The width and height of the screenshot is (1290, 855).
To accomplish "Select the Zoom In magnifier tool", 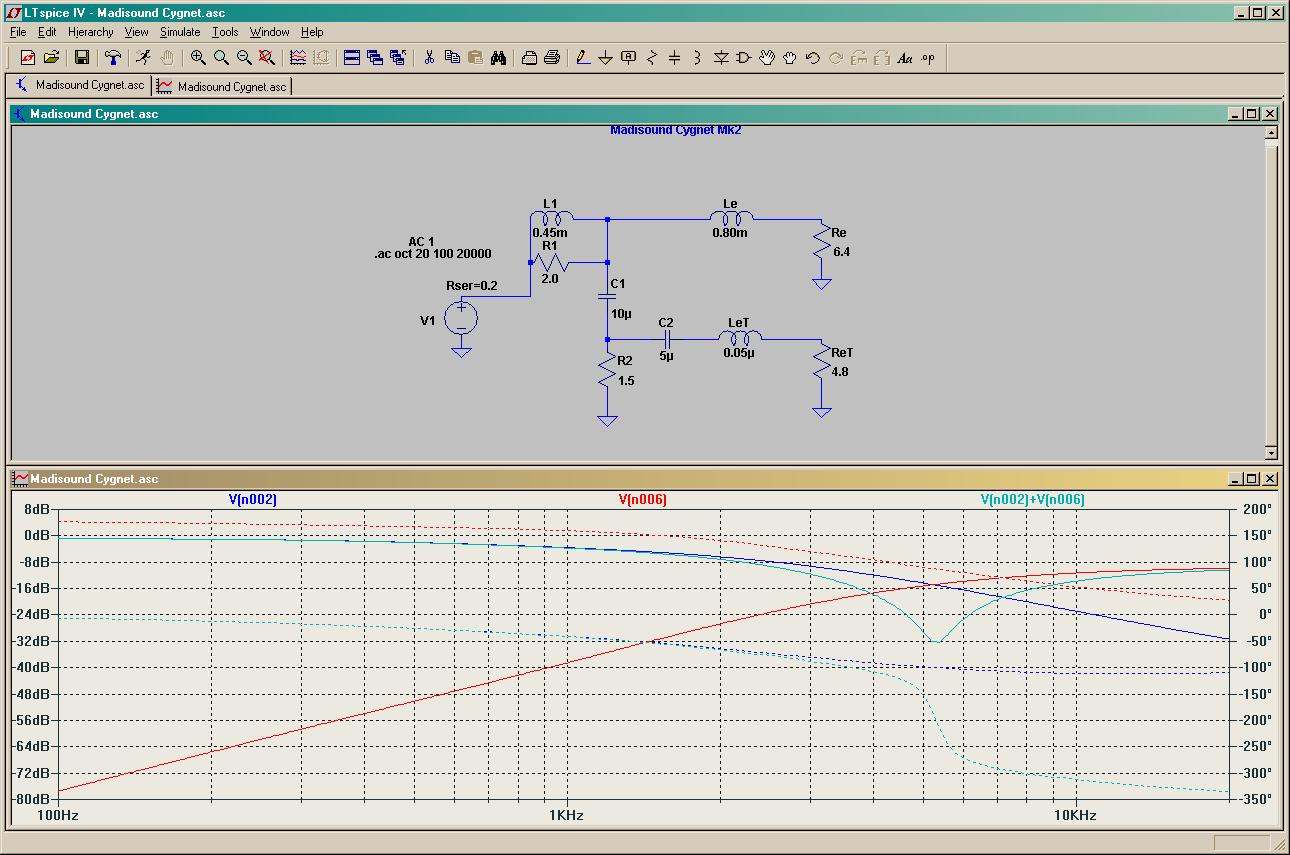I will pyautogui.click(x=198, y=58).
